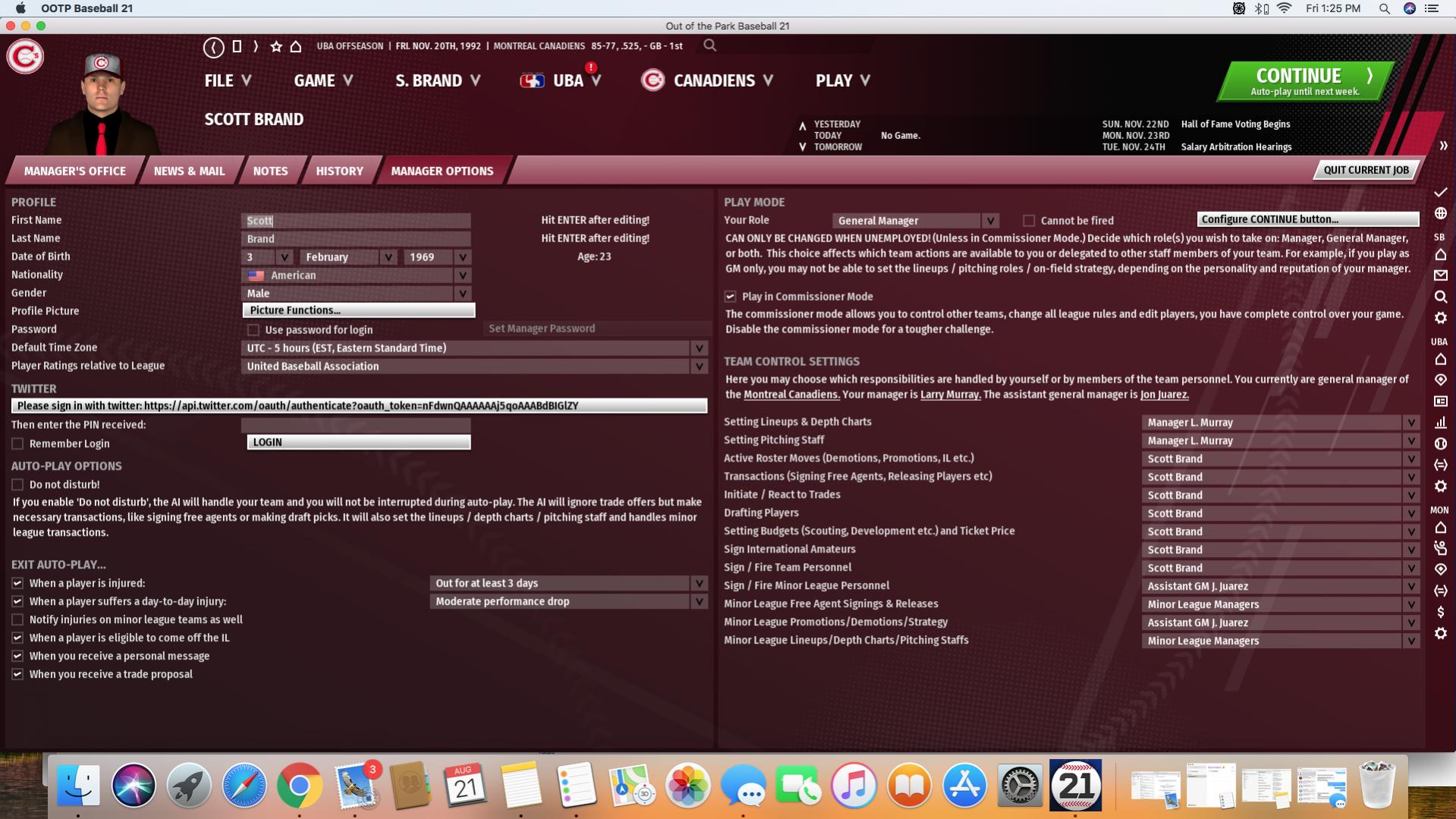Click the back navigation arrow icon
Screen dimensions: 1456x819
coord(213,47)
